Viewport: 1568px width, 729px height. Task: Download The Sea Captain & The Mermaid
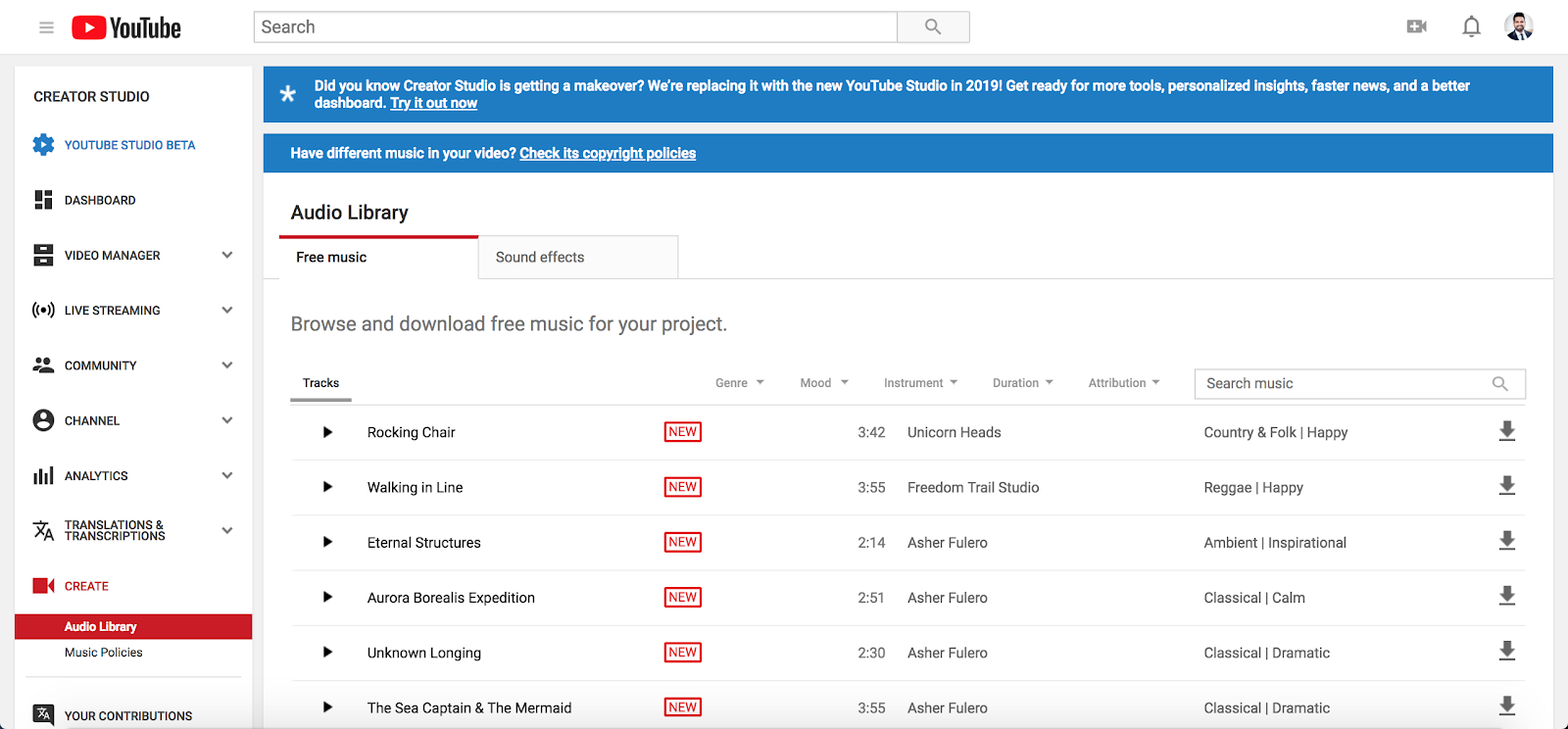pos(1507,705)
